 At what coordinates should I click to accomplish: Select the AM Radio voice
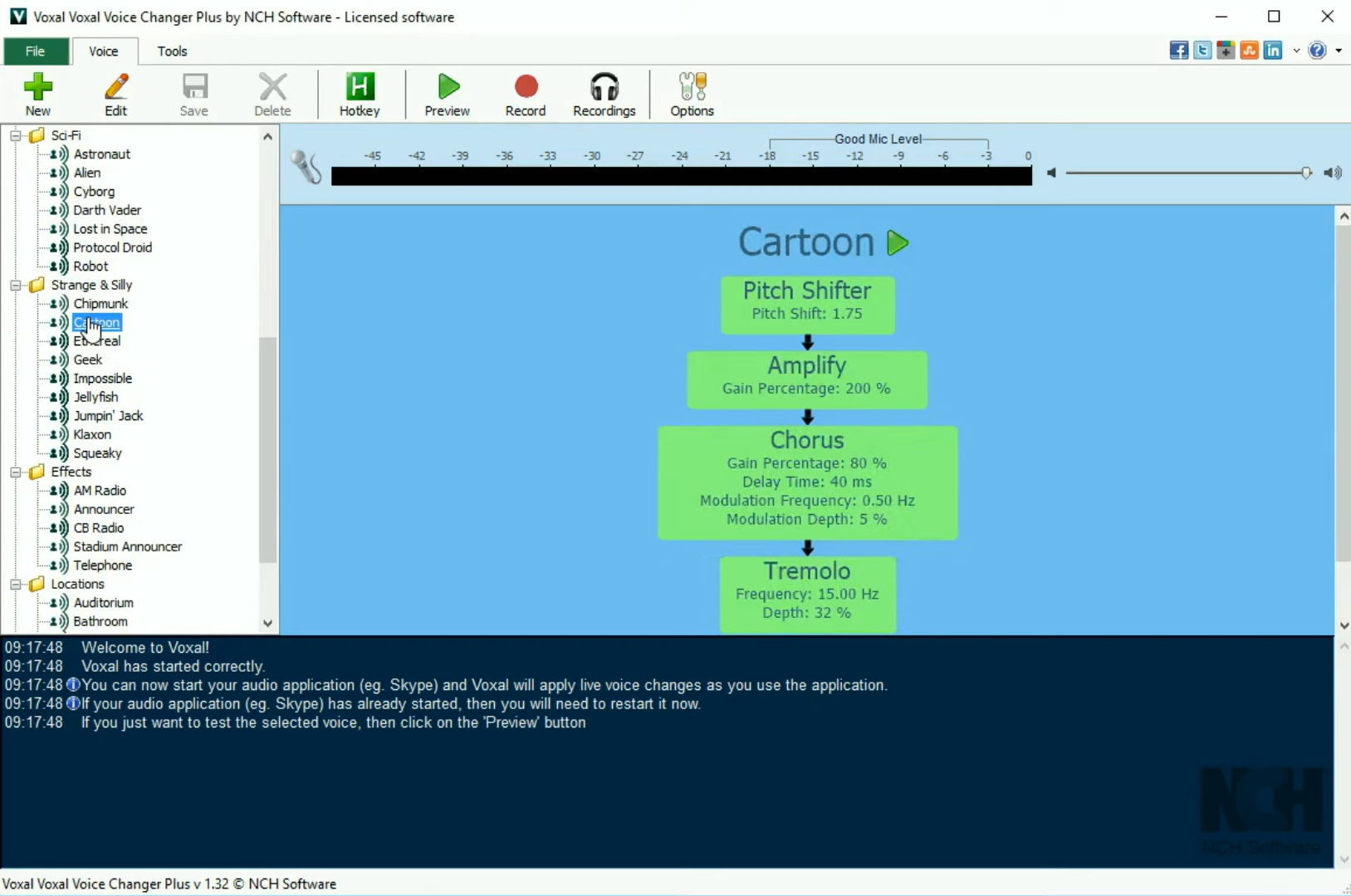[100, 491]
